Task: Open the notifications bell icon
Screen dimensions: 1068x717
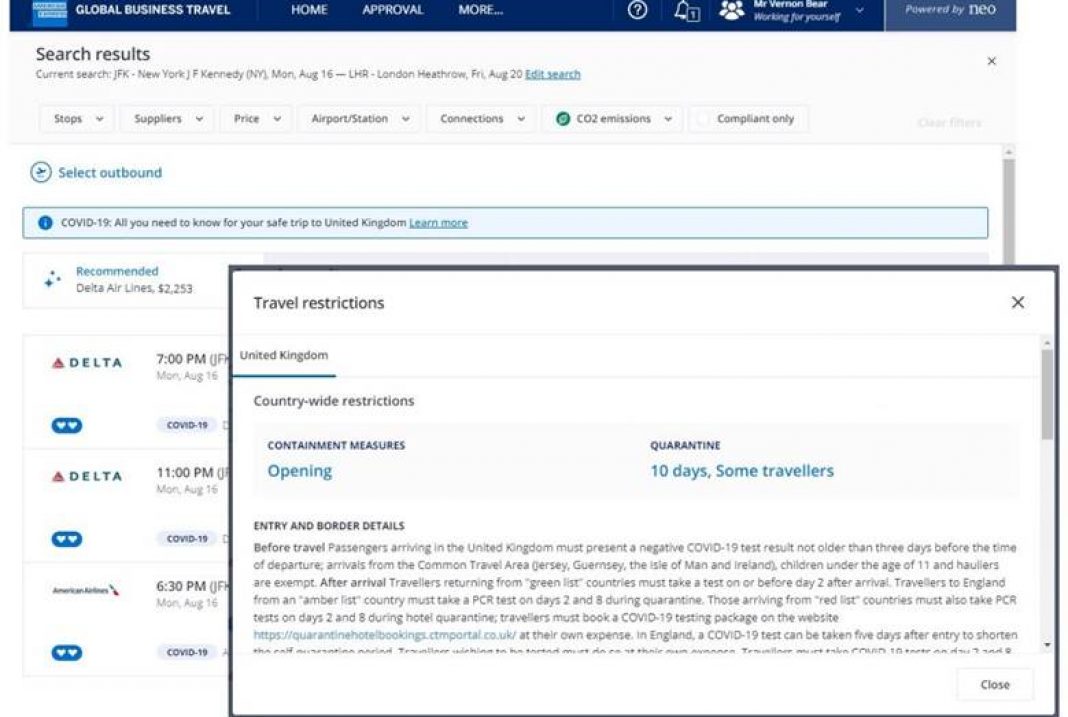Action: 684,11
